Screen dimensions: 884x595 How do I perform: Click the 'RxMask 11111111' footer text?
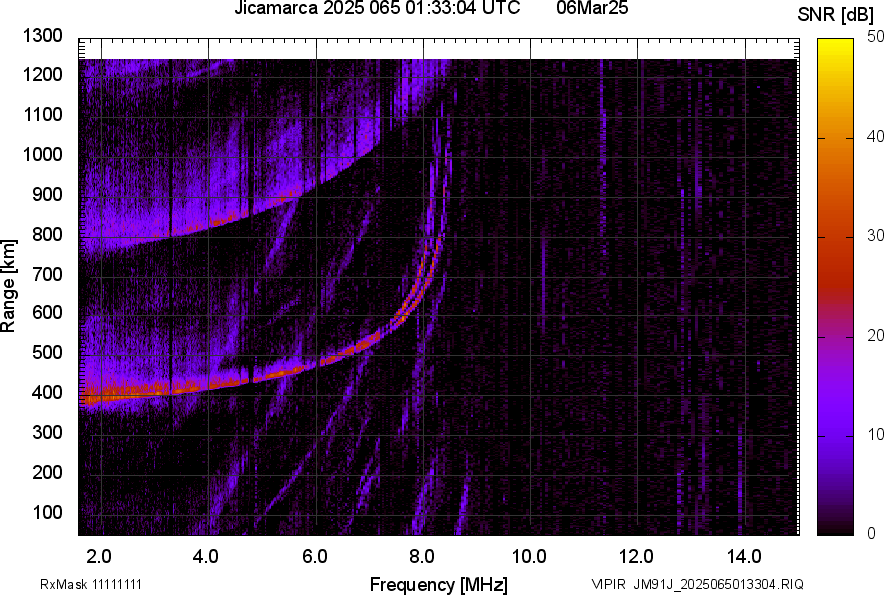(90, 584)
